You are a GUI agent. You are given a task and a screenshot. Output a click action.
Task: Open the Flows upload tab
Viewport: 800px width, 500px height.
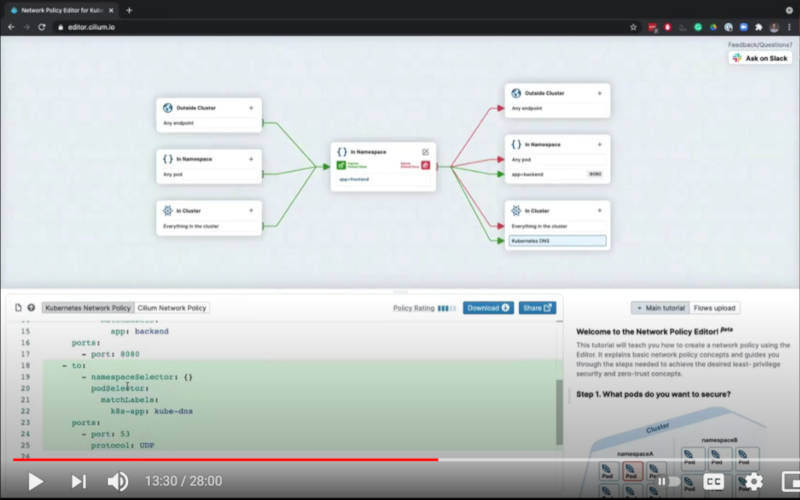[714, 308]
